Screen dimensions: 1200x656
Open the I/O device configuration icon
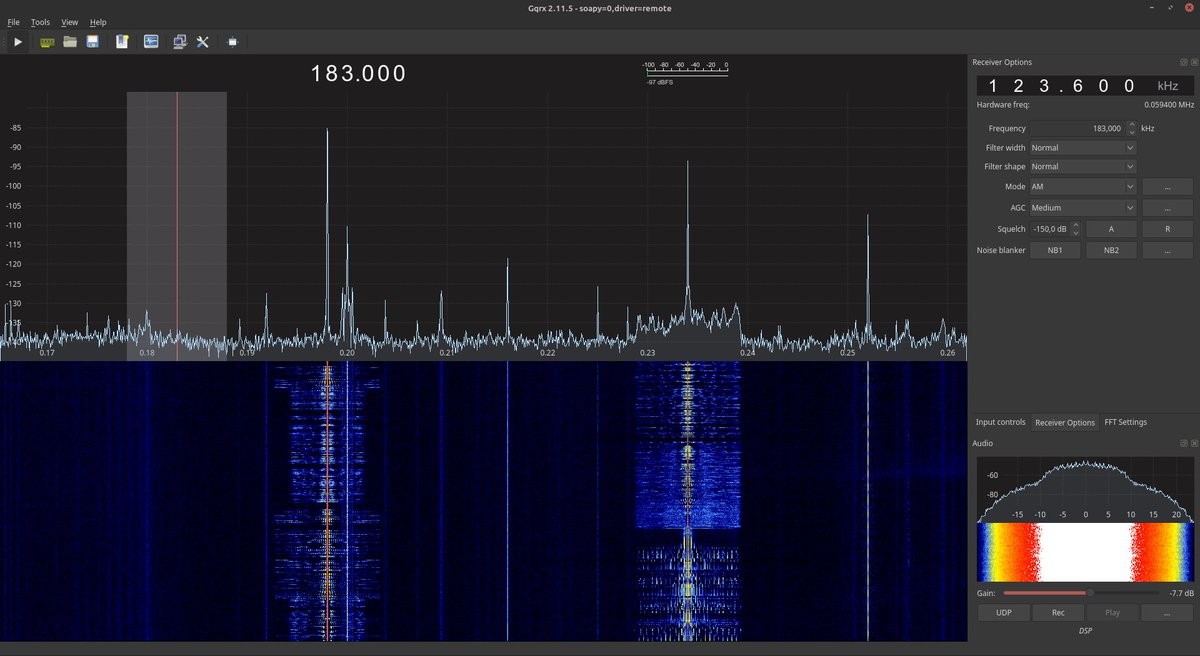point(46,42)
